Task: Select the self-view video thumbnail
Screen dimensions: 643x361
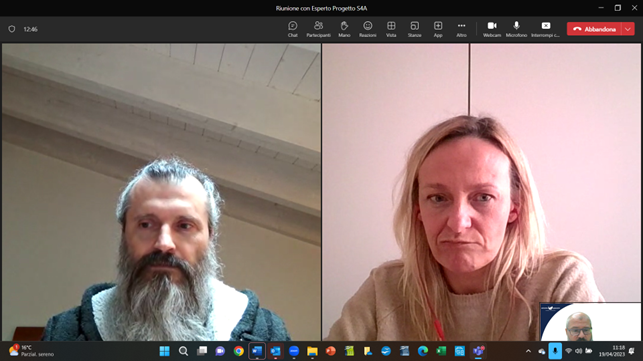Action: 590,322
